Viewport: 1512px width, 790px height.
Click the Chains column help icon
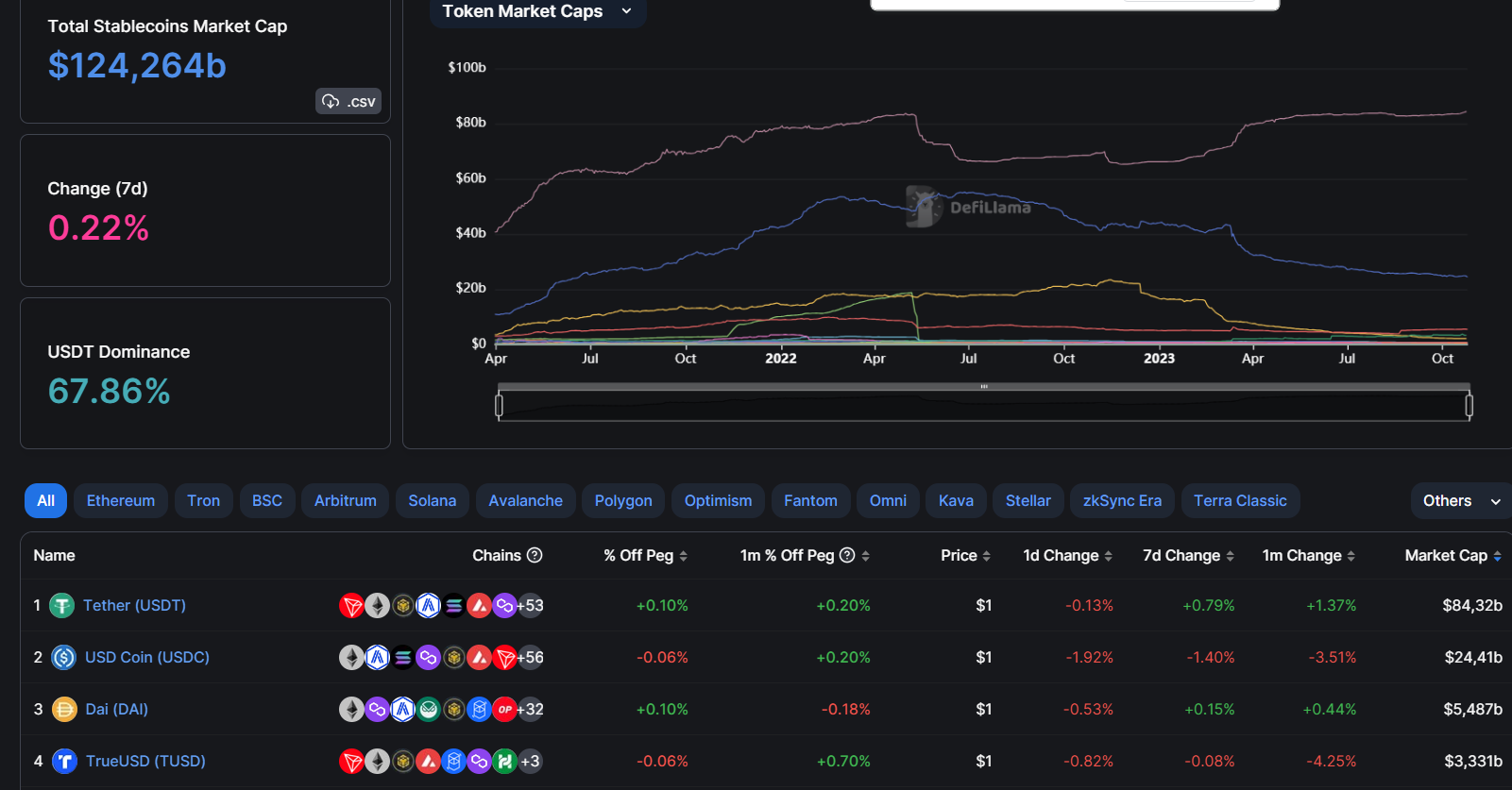coord(535,555)
